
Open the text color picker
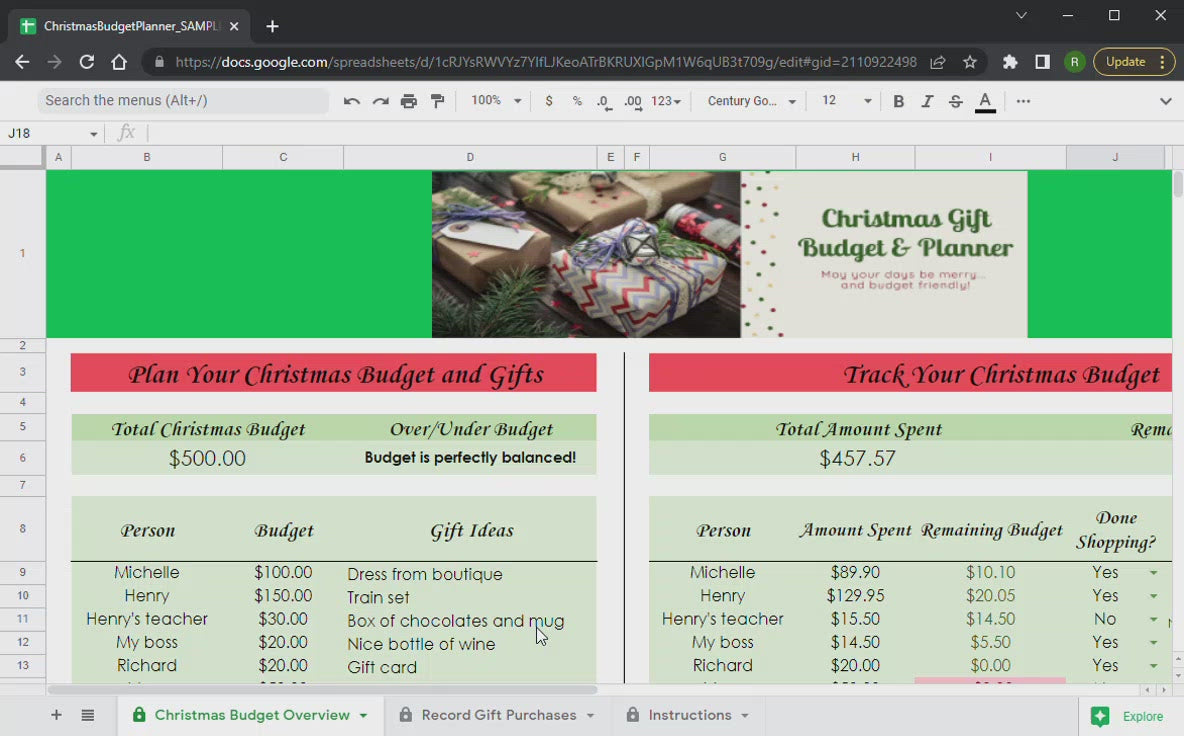pos(985,101)
